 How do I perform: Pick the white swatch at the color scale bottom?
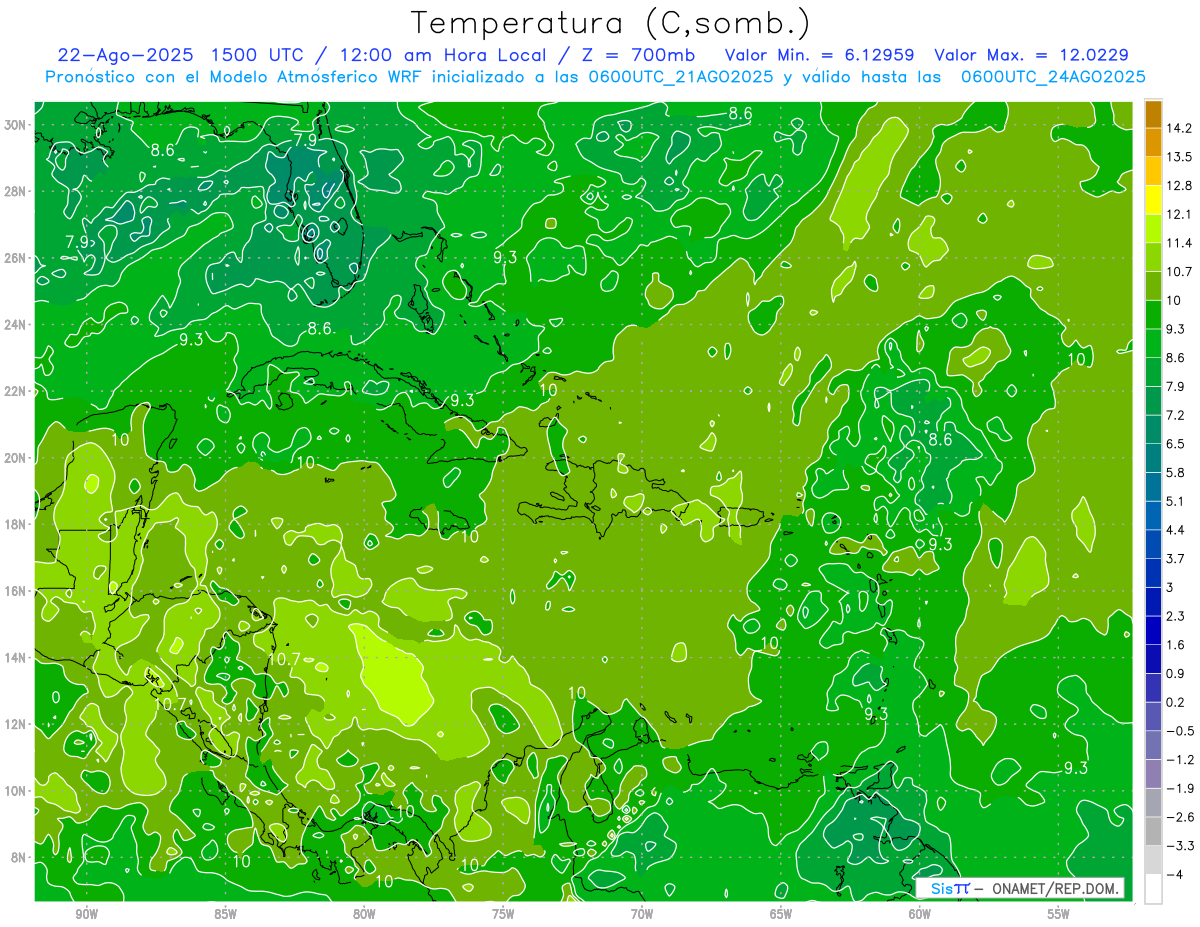(1153, 889)
